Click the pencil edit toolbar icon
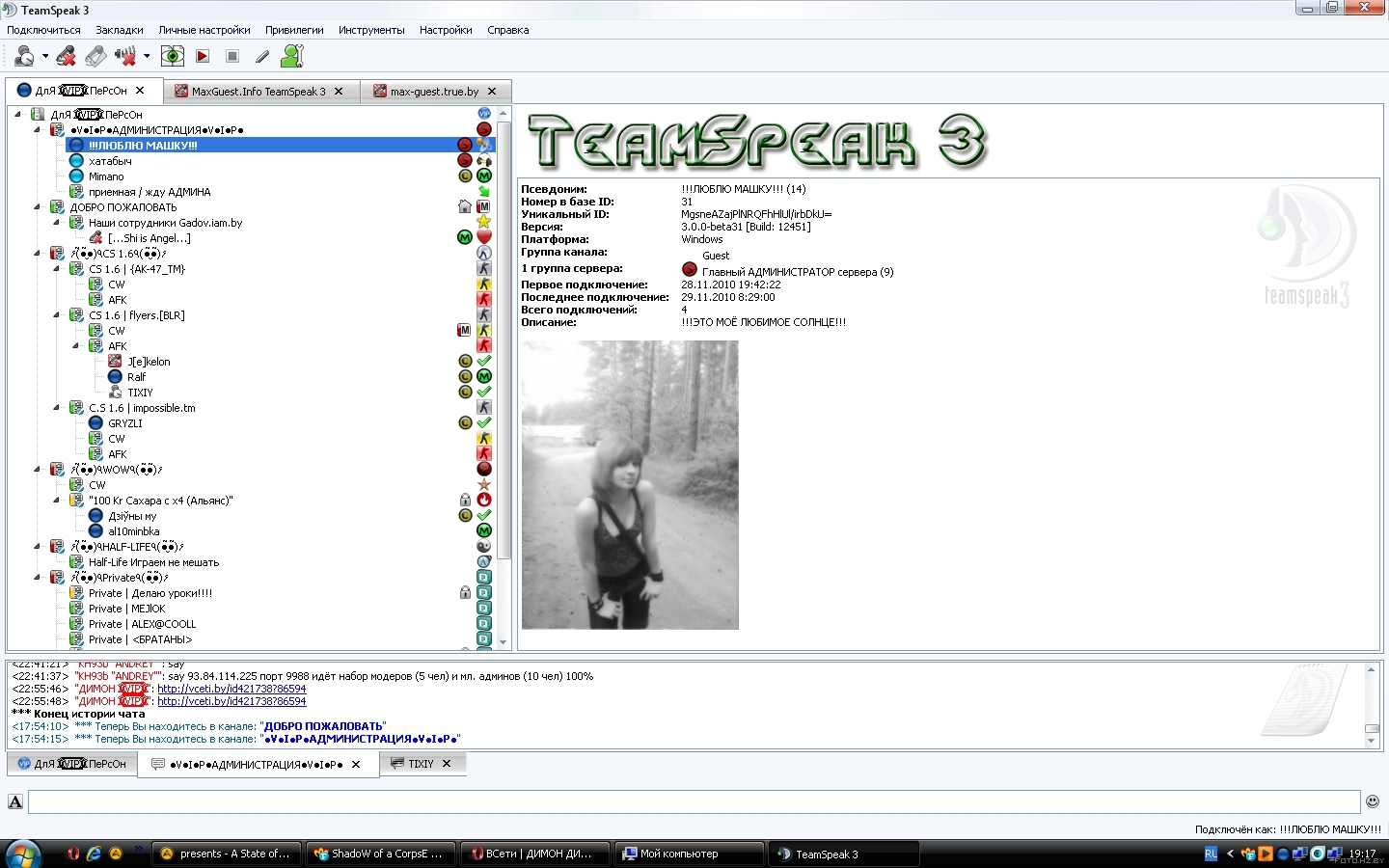The image size is (1389, 868). pos(261,57)
